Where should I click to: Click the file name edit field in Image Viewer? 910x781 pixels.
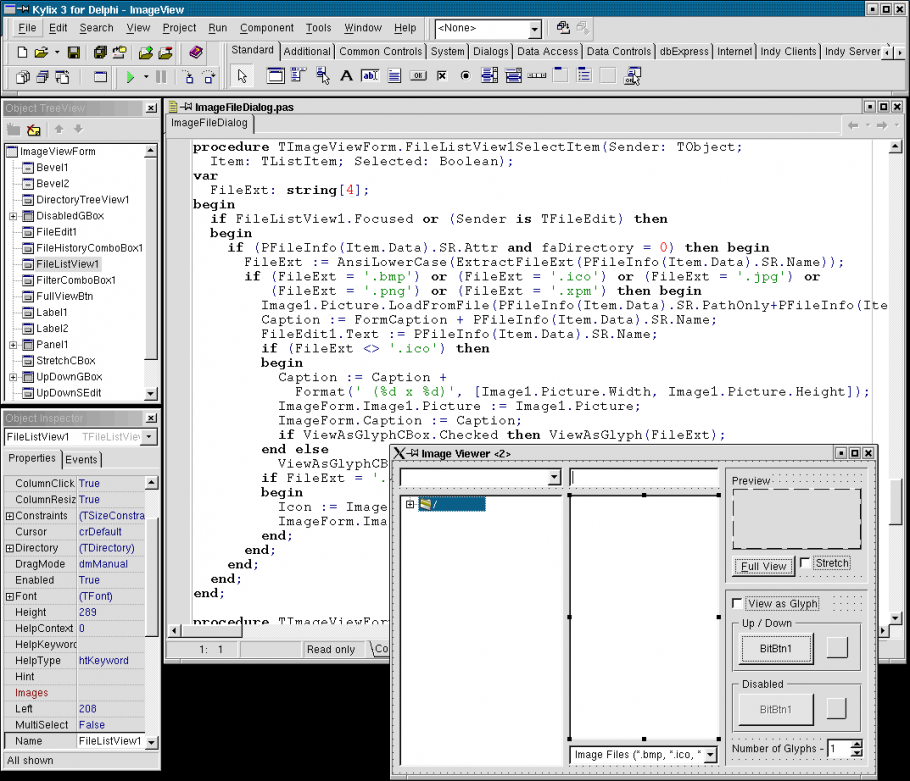[644, 478]
